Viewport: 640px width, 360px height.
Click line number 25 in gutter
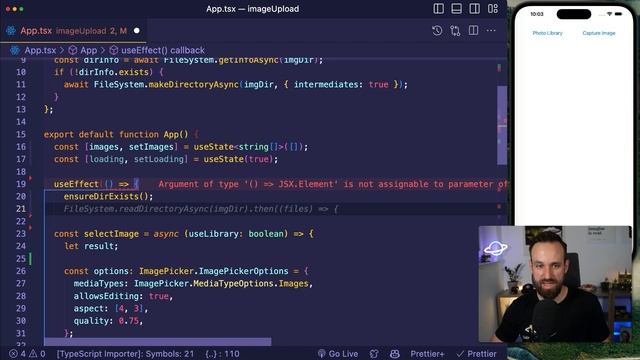(21, 259)
